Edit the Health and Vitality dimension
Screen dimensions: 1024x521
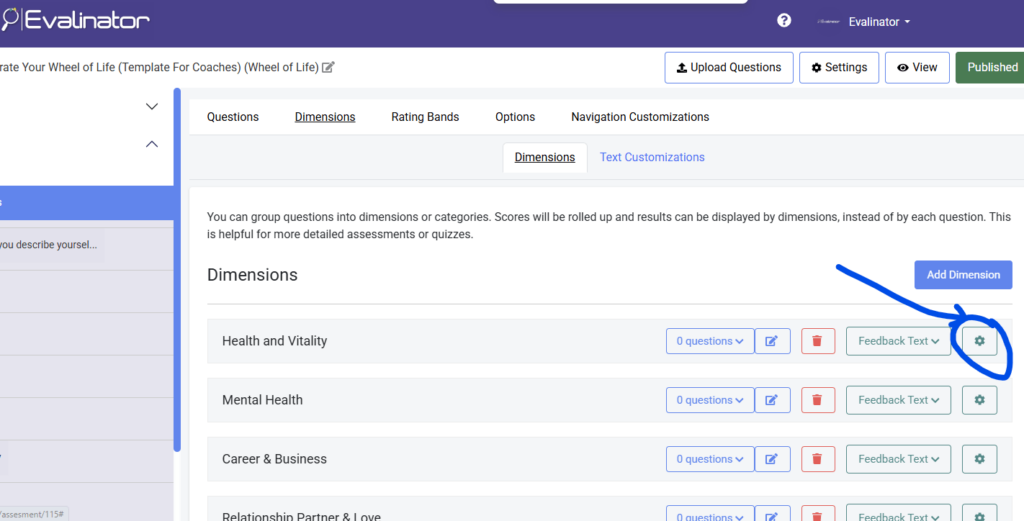pyautogui.click(x=772, y=341)
